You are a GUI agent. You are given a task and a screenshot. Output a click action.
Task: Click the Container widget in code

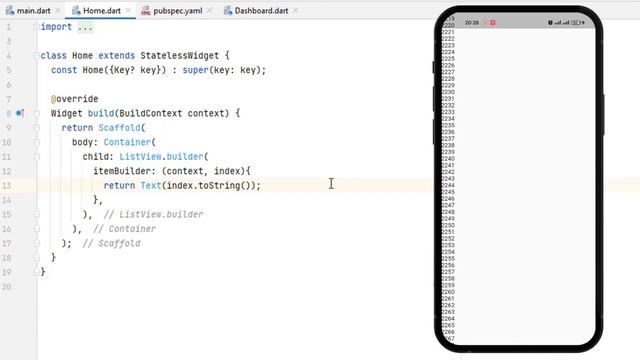127,142
